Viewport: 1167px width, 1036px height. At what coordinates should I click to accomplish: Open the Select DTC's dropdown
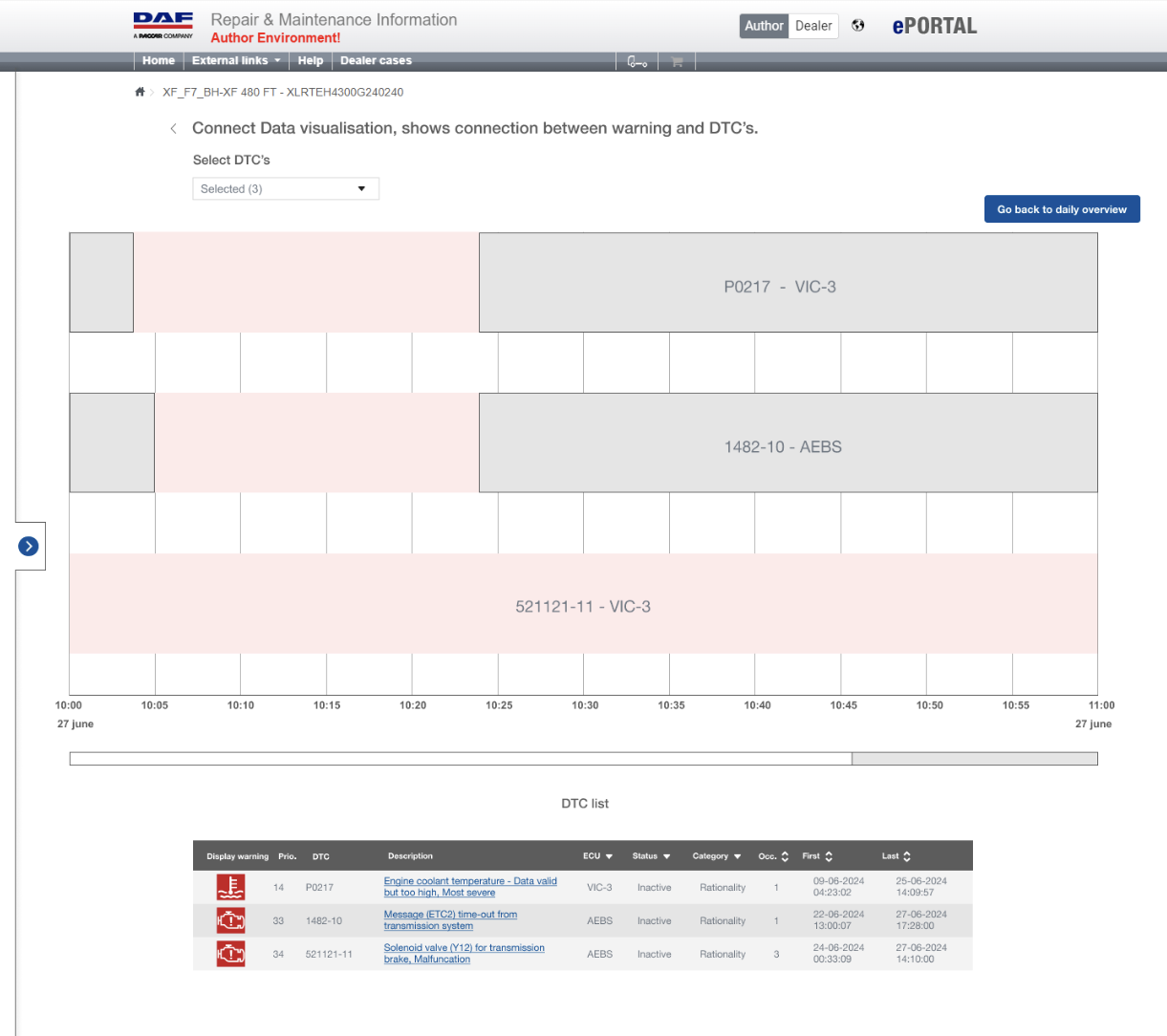tap(286, 189)
